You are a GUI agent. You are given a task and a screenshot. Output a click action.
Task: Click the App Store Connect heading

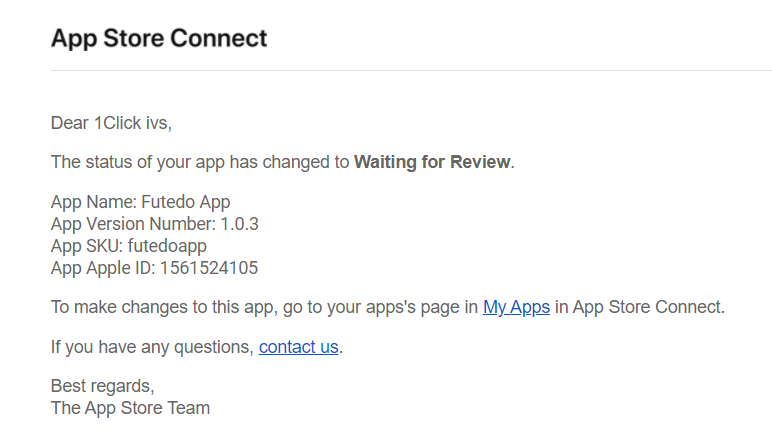point(159,39)
